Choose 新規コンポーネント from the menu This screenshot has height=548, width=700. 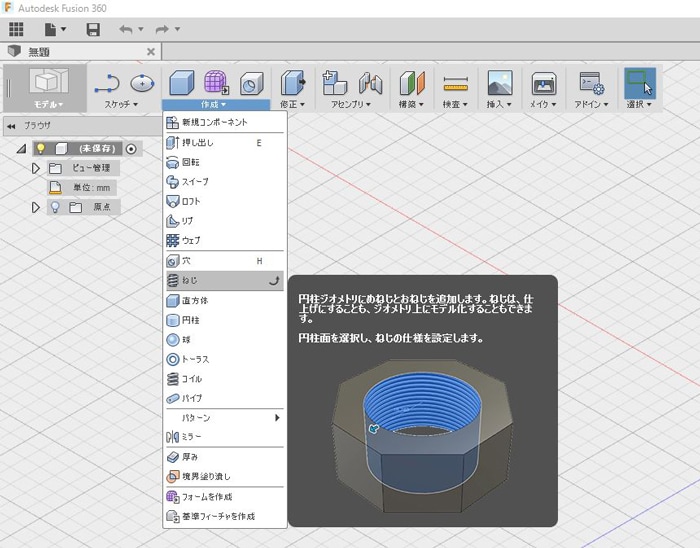tap(225, 122)
